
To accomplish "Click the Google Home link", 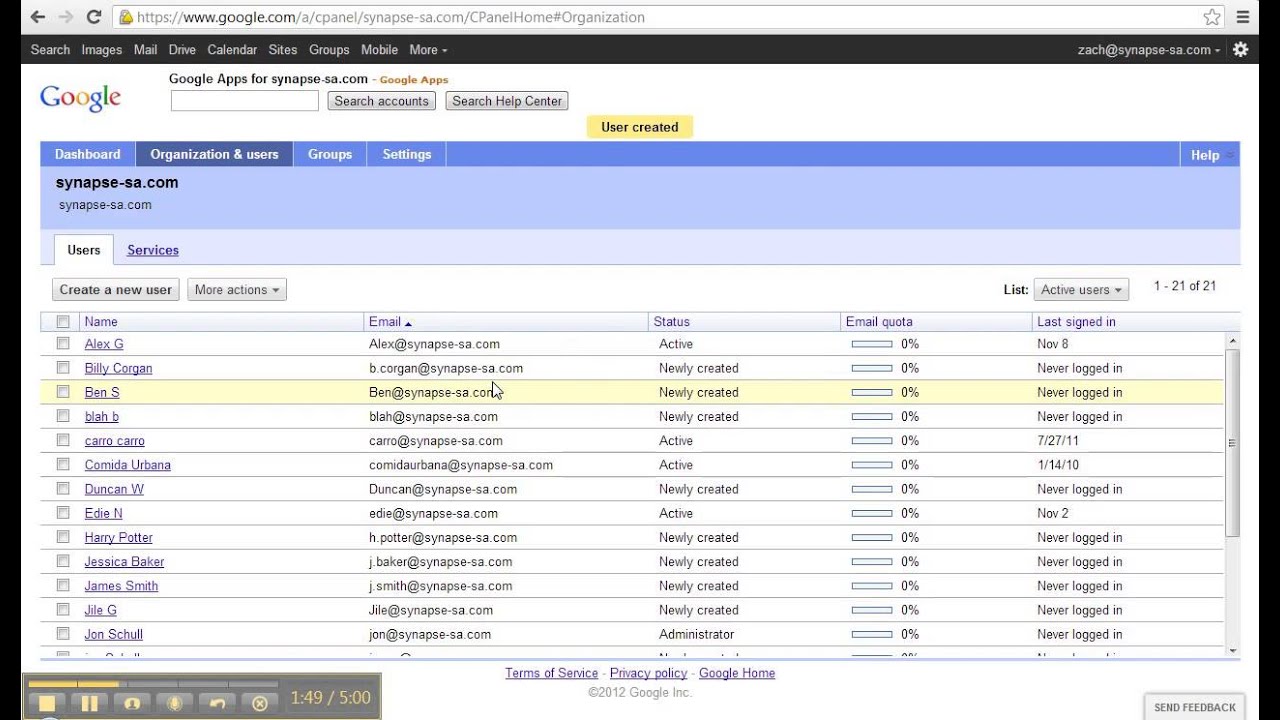I will coord(737,673).
